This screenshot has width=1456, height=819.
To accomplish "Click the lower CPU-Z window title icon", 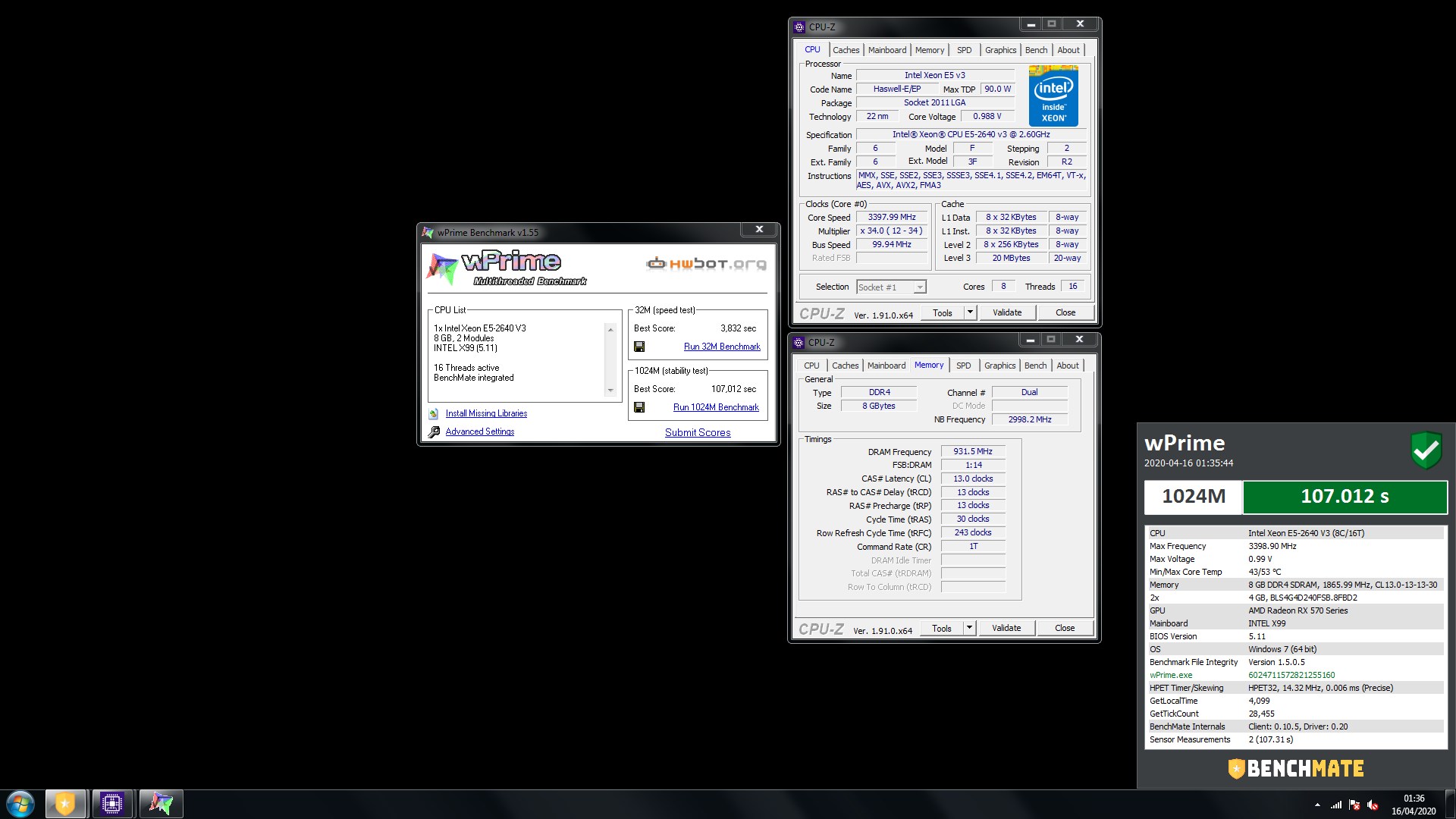I will [x=799, y=343].
